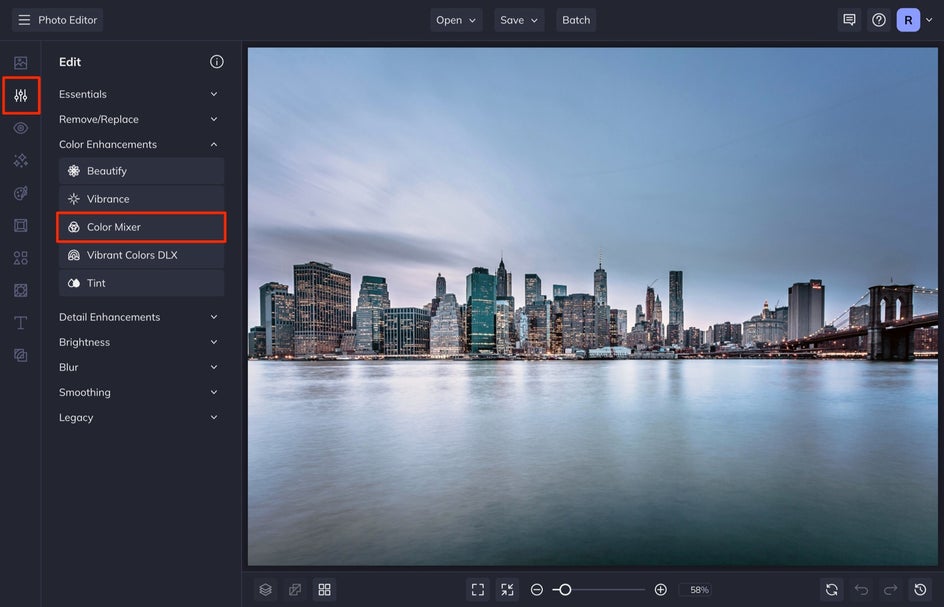Open the Layers panel at bottom left
Image resolution: width=944 pixels, height=607 pixels.
point(264,589)
